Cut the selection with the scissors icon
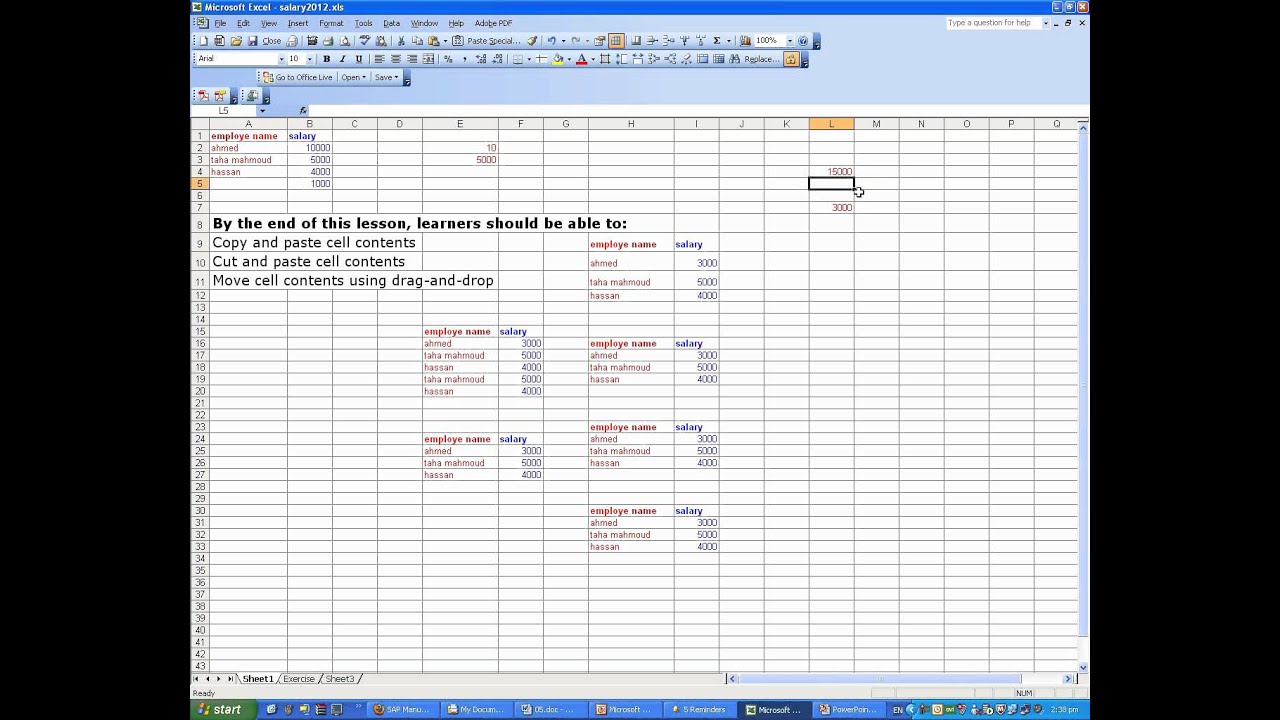This screenshot has height=720, width=1280. [x=401, y=41]
